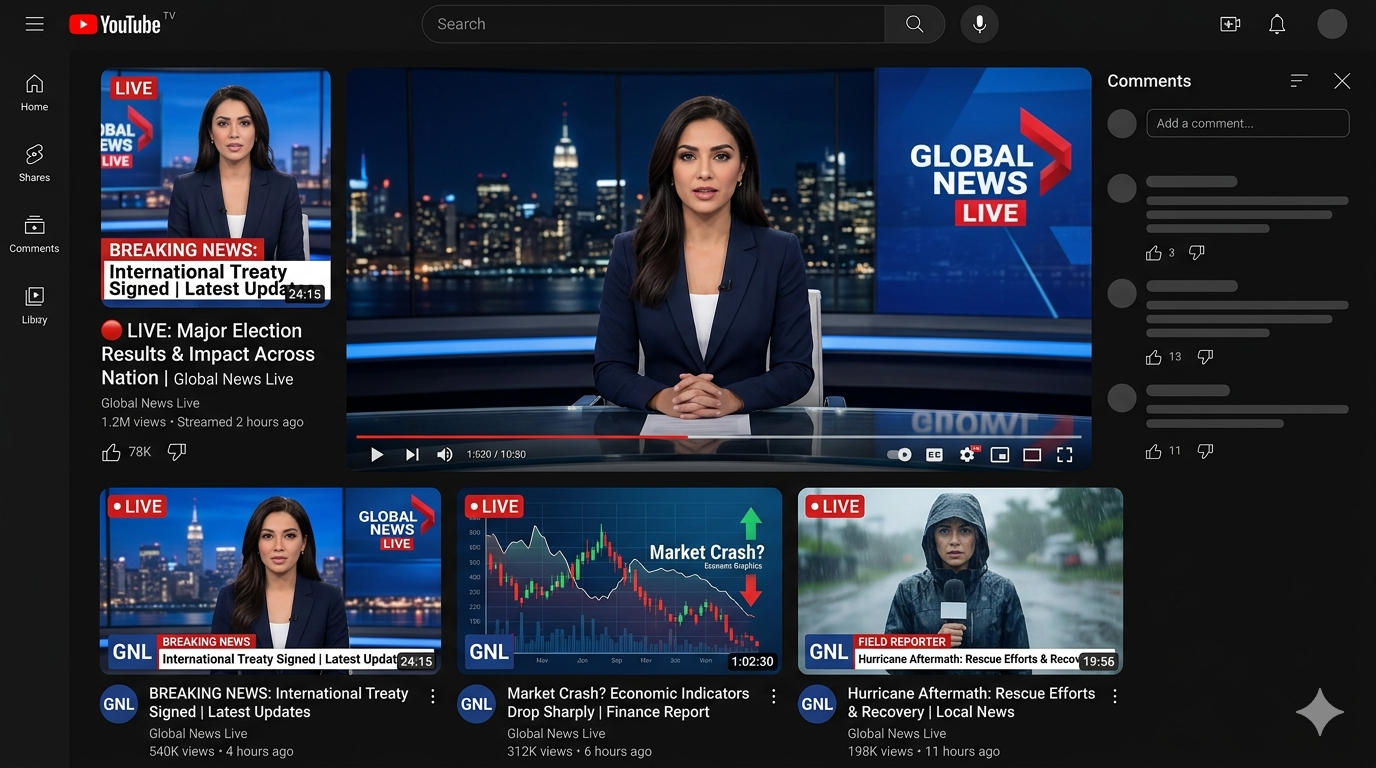Open Shares in the sidebar

pyautogui.click(x=34, y=163)
